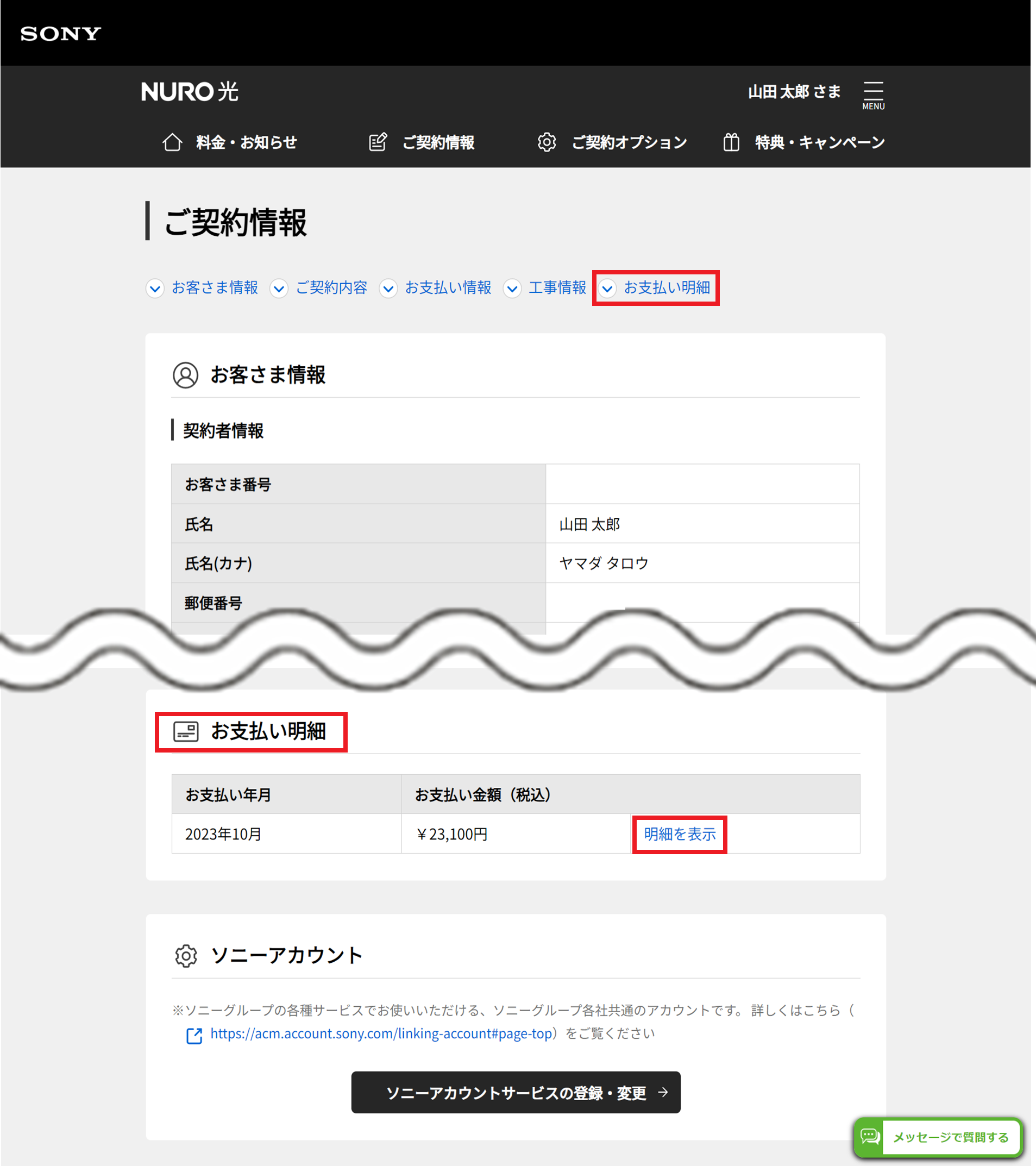1036x1166 pixels.
Task: Click the 郵便番号 row label
Action: click(x=214, y=603)
